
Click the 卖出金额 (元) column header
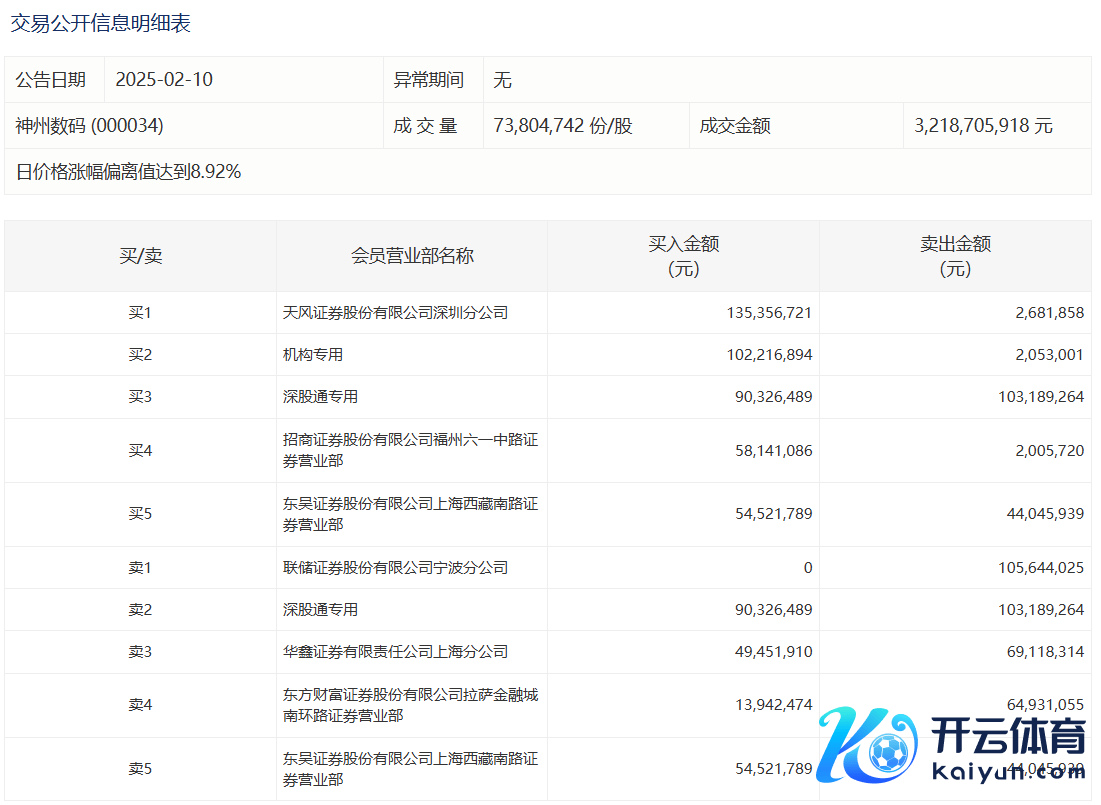[955, 256]
